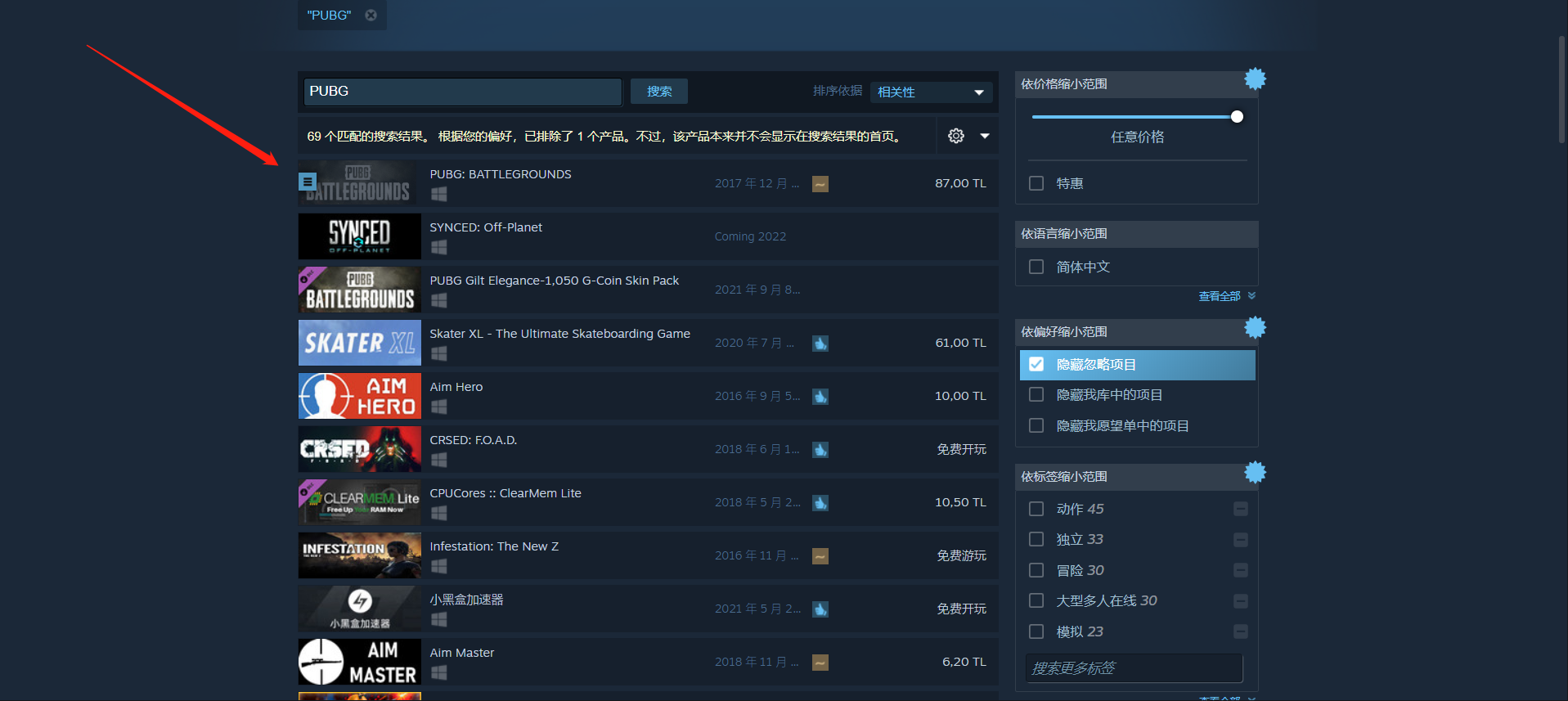The image size is (1568, 701).
Task: Expand 查看全部 under language filters
Action: pyautogui.click(x=1226, y=296)
